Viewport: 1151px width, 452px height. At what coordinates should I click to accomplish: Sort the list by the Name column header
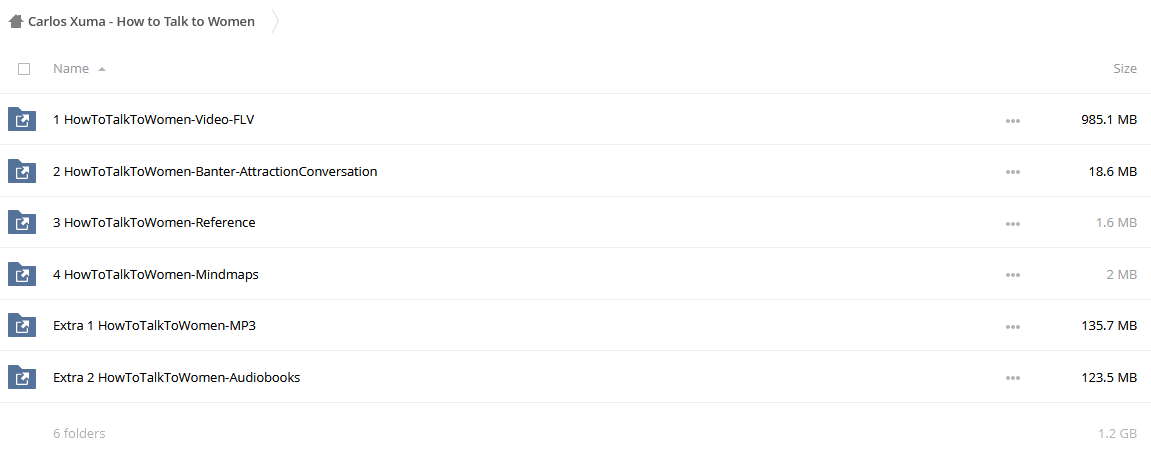[71, 68]
